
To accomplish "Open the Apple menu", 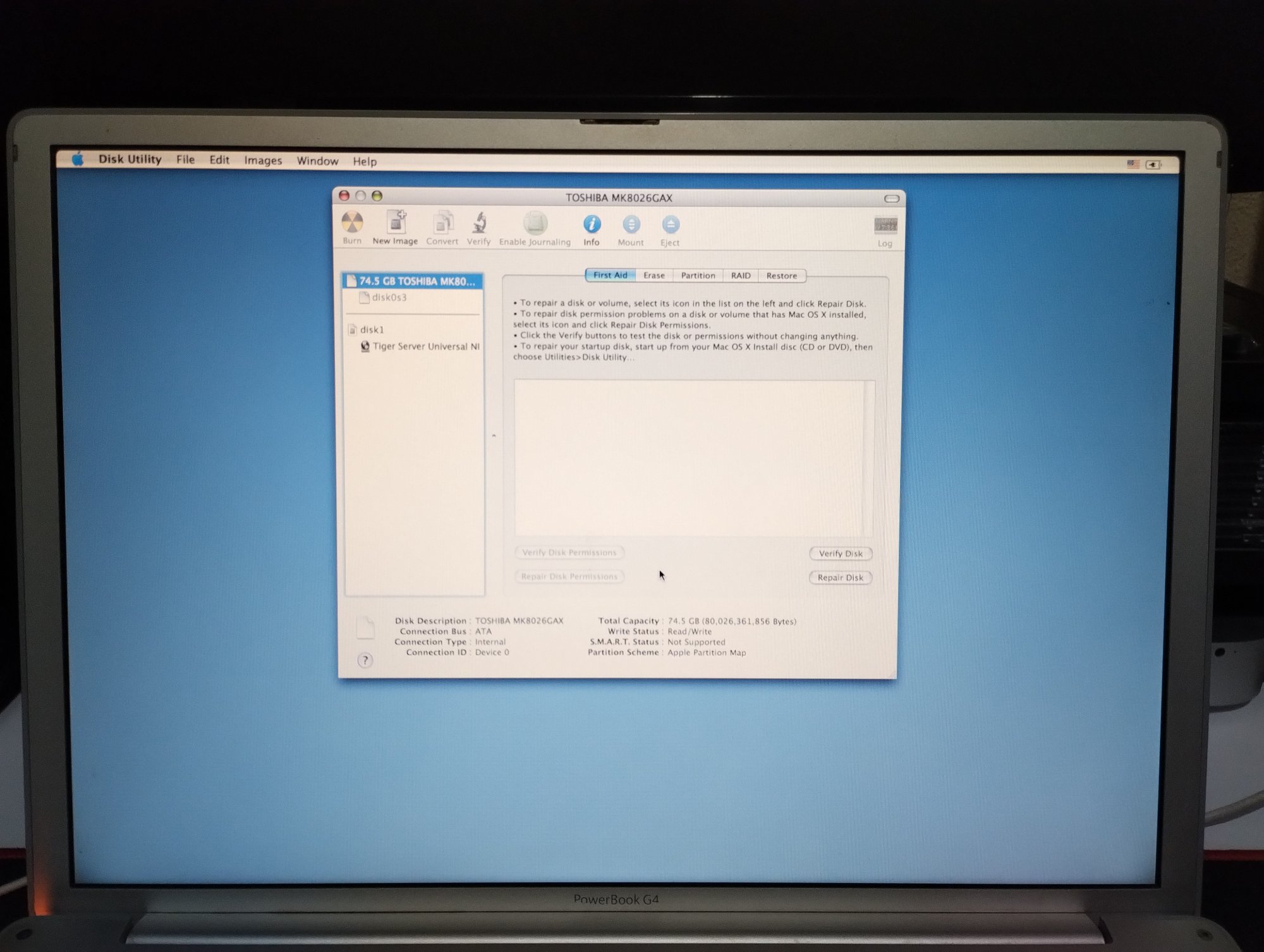I will [x=78, y=159].
